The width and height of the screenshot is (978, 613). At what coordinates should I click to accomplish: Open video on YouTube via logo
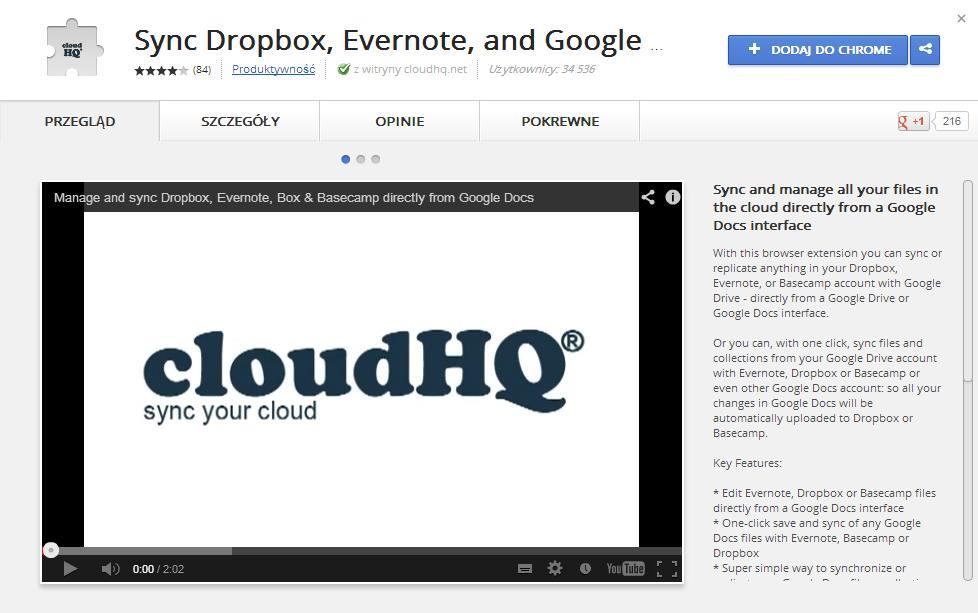625,569
